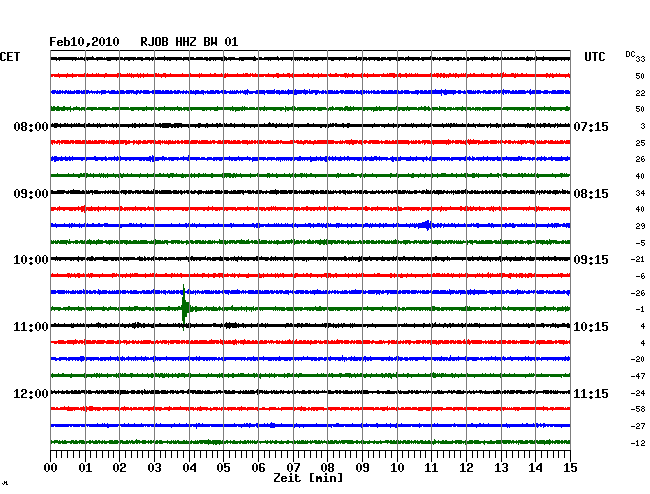650x494 pixels.
Task: Select minute 08 on the time axis
Action: [x=327, y=467]
